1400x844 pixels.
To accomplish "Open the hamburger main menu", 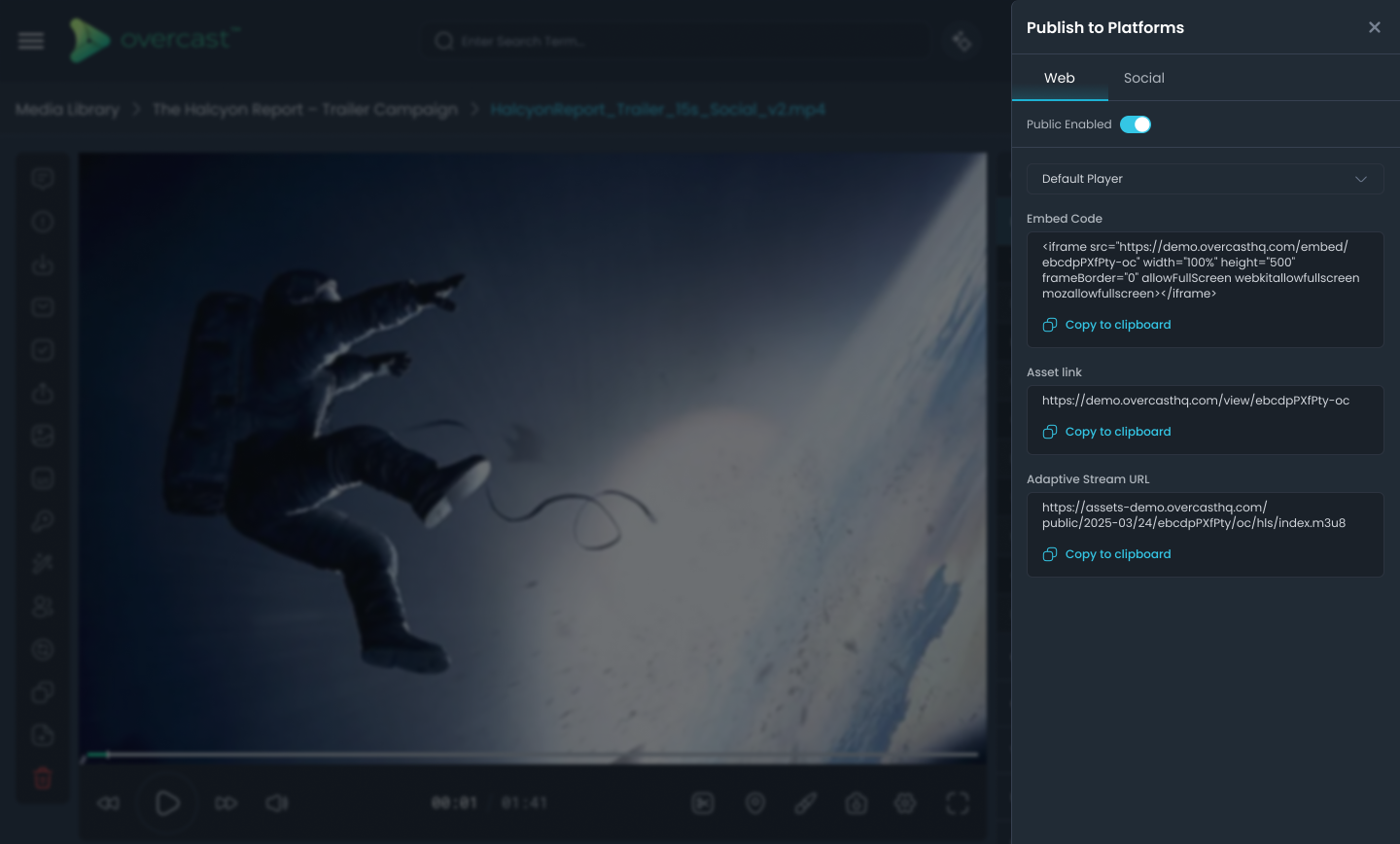I will tap(31, 41).
